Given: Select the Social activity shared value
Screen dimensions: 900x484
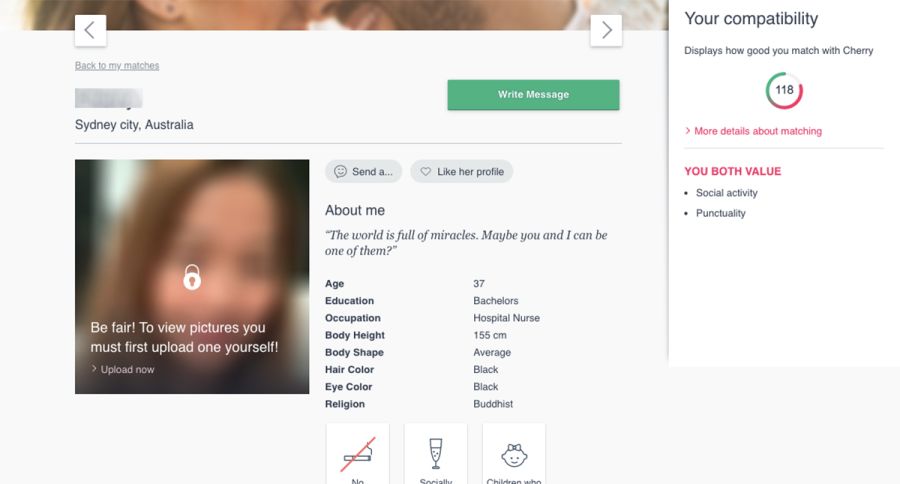Looking at the screenshot, I should (x=727, y=193).
